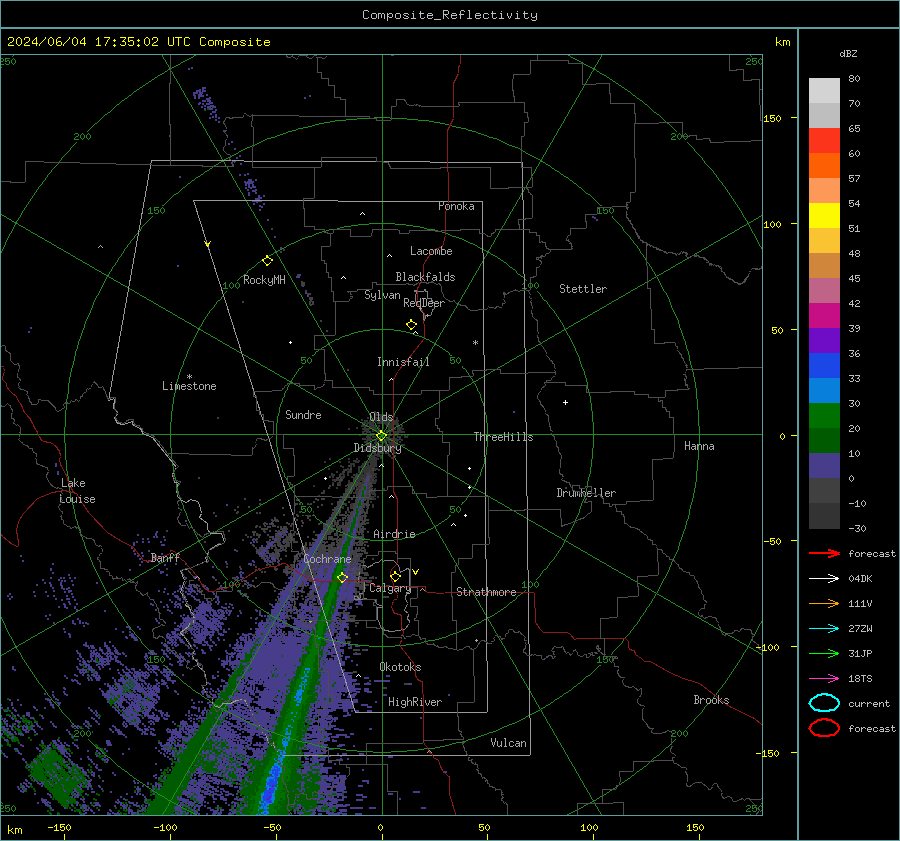The width and height of the screenshot is (900, 841).
Task: Click the Airdrie city label
Action: point(394,534)
